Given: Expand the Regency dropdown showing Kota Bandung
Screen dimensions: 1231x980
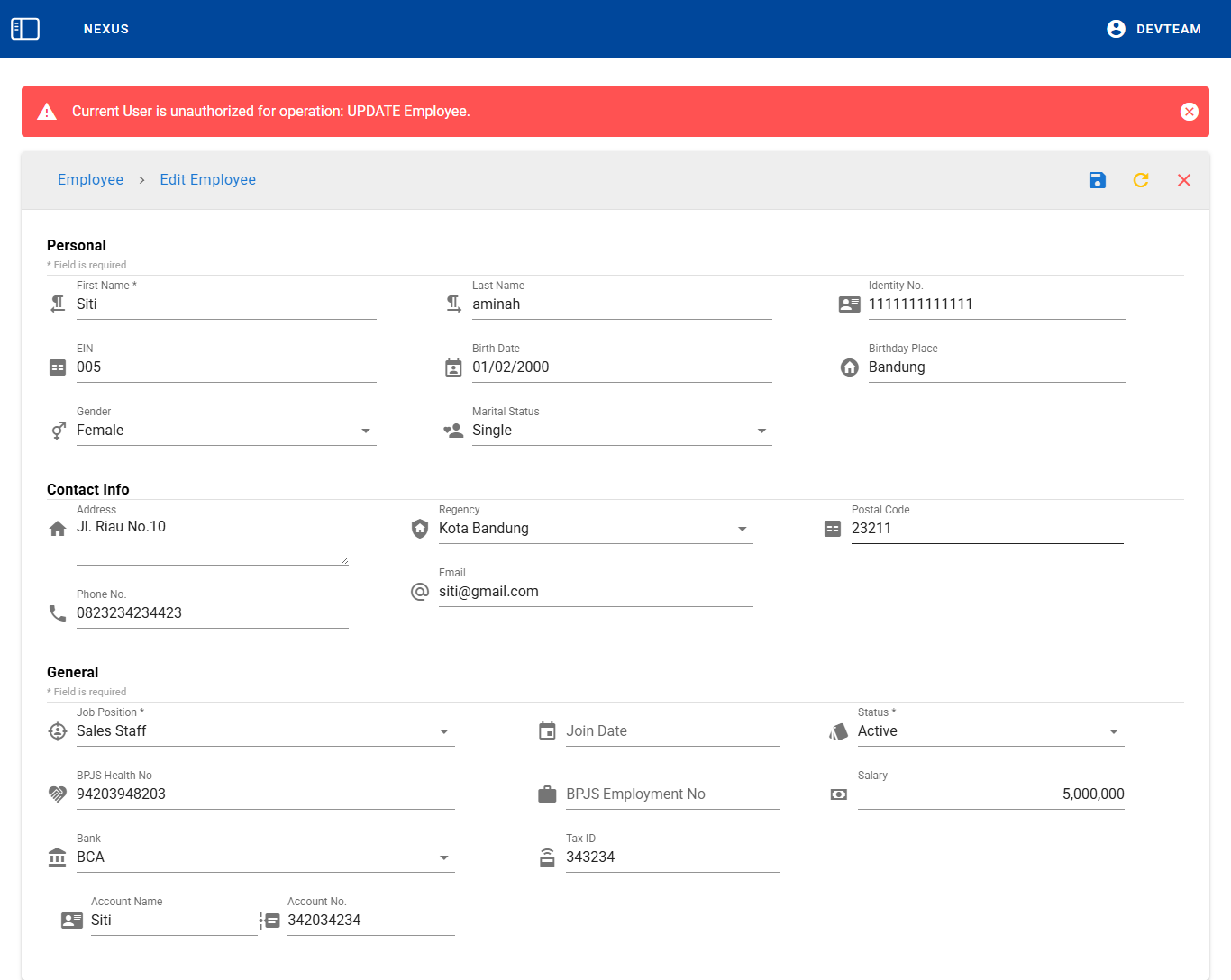Looking at the screenshot, I should 742,529.
